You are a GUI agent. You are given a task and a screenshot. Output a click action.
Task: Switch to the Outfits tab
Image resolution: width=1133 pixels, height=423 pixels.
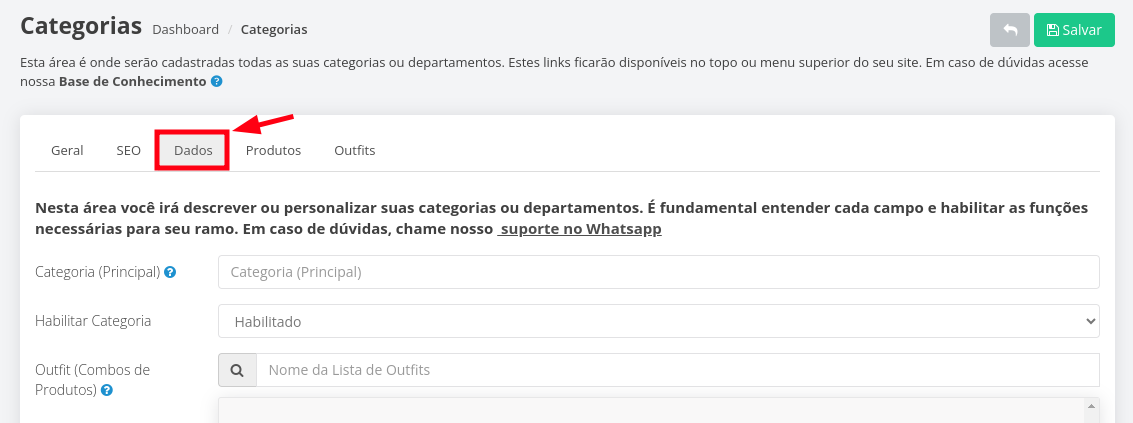(355, 150)
